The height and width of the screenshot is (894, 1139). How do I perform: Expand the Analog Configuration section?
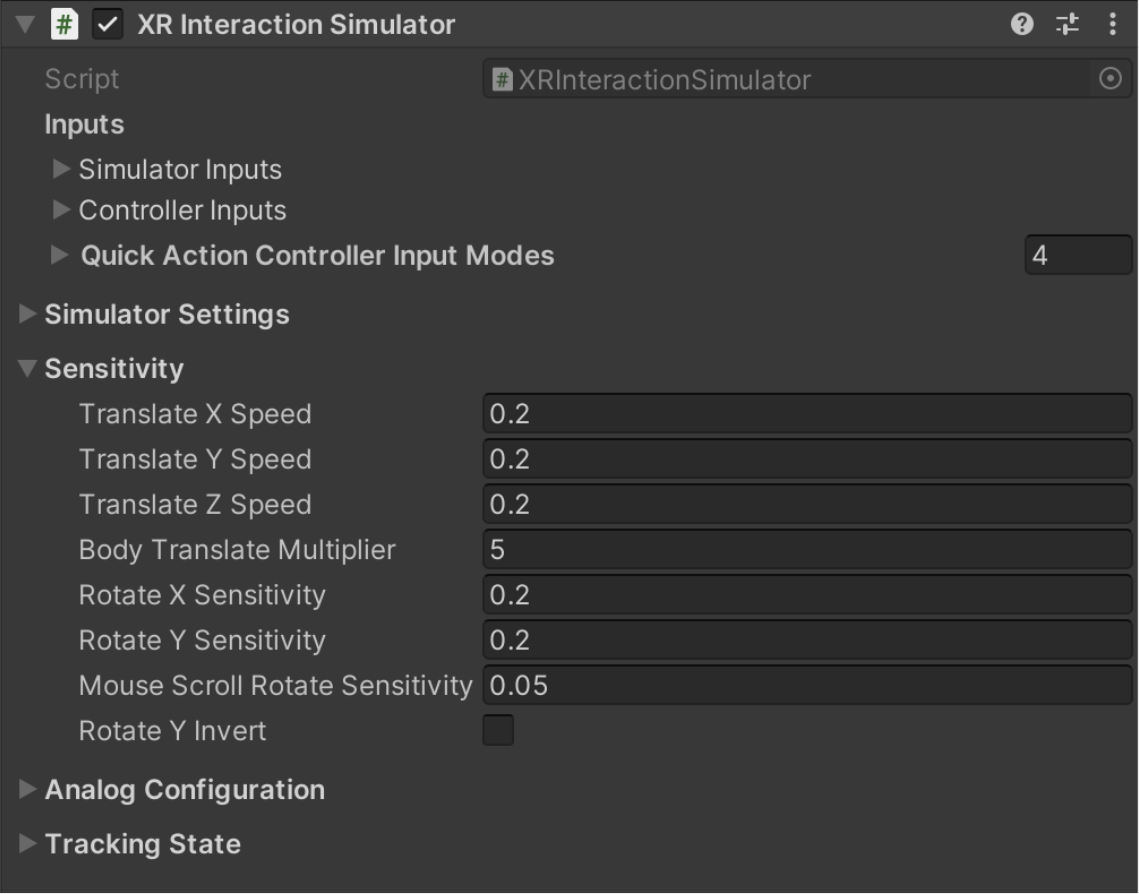pos(27,789)
